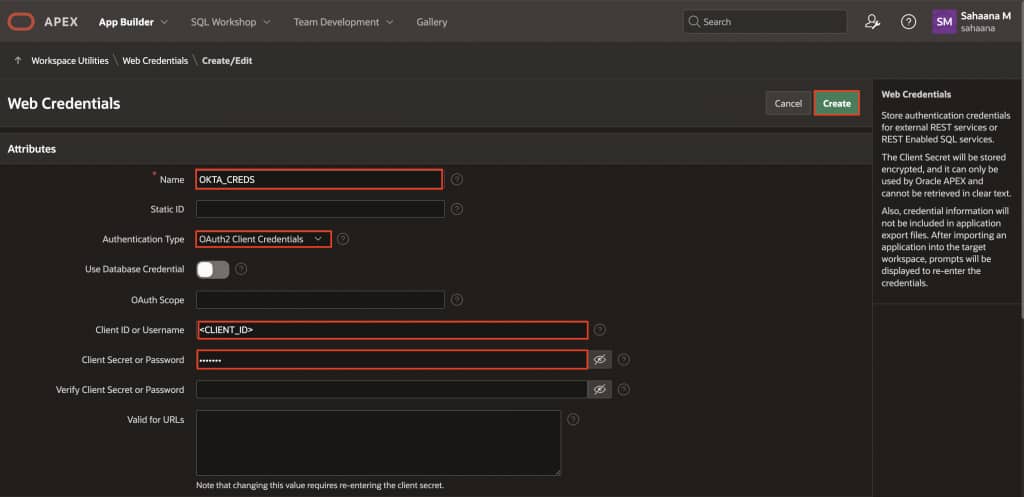Viewport: 1024px width, 497px height.
Task: Reveal the Client Secret or Password value
Action: tap(600, 359)
